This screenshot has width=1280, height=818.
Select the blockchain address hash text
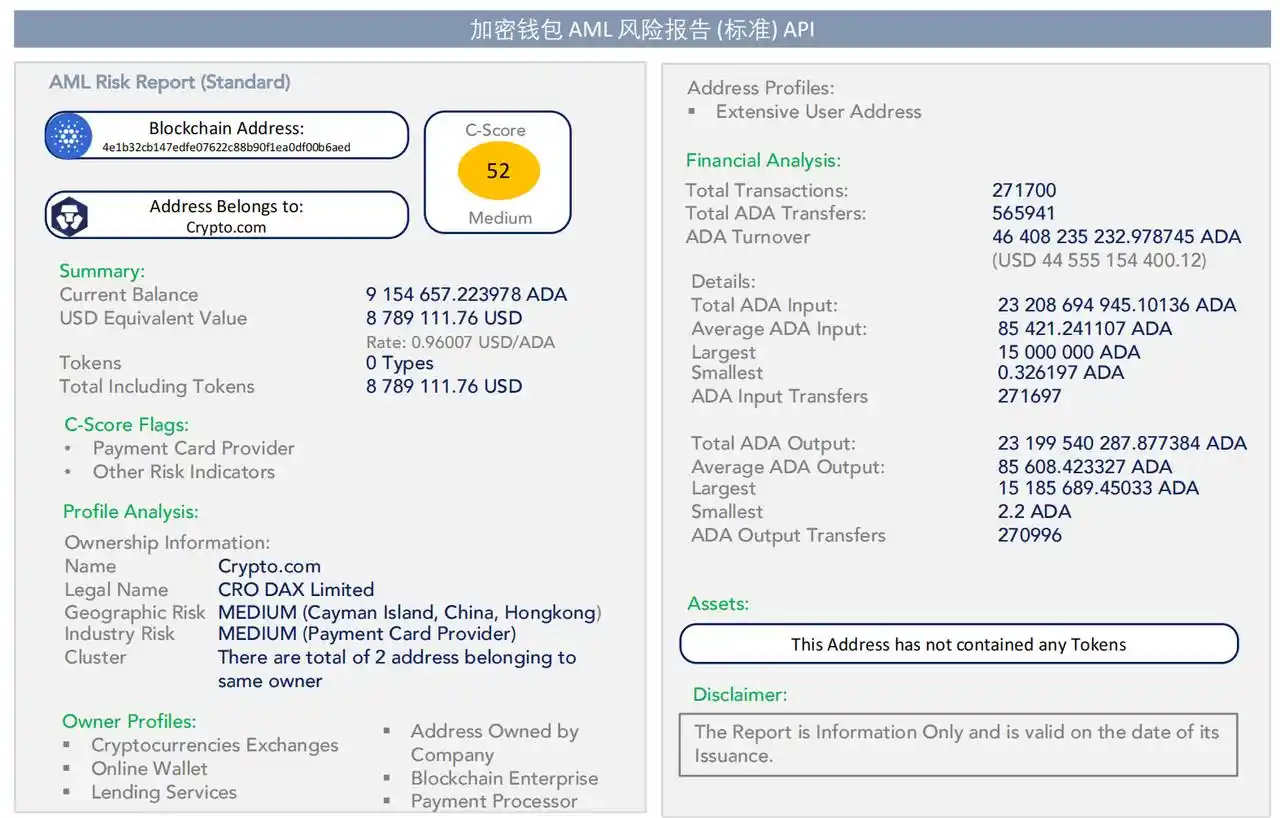point(226,147)
